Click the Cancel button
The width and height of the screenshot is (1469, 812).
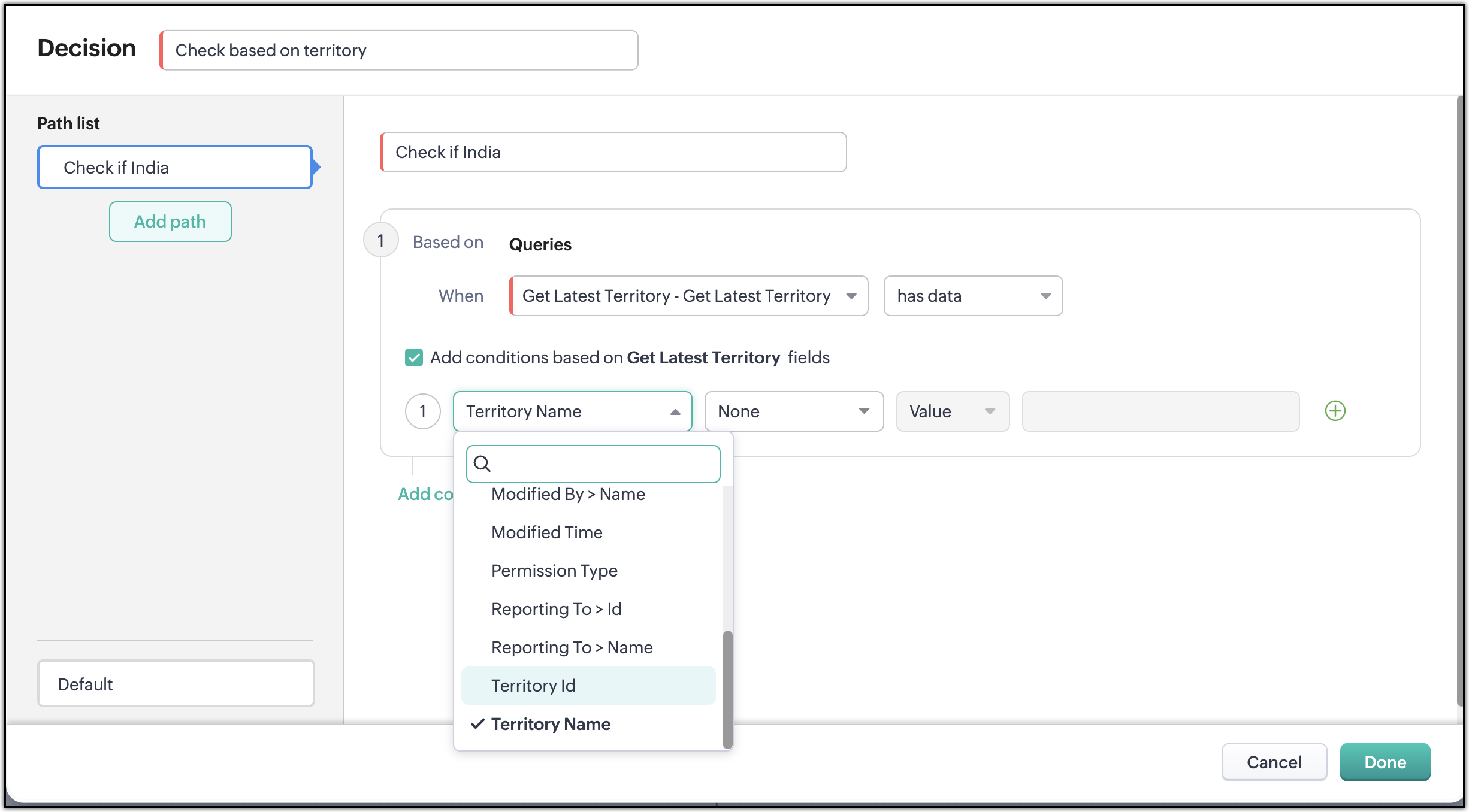(x=1274, y=762)
